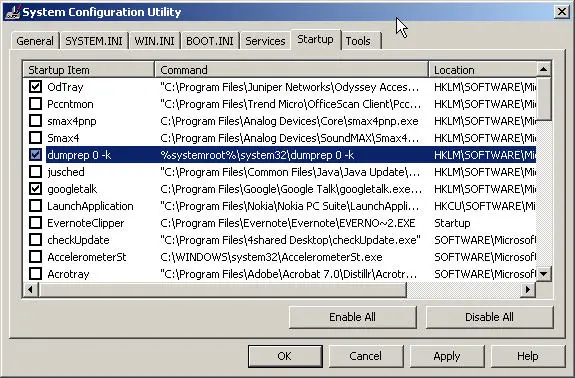Close the System Configuration Utility window

point(562,12)
